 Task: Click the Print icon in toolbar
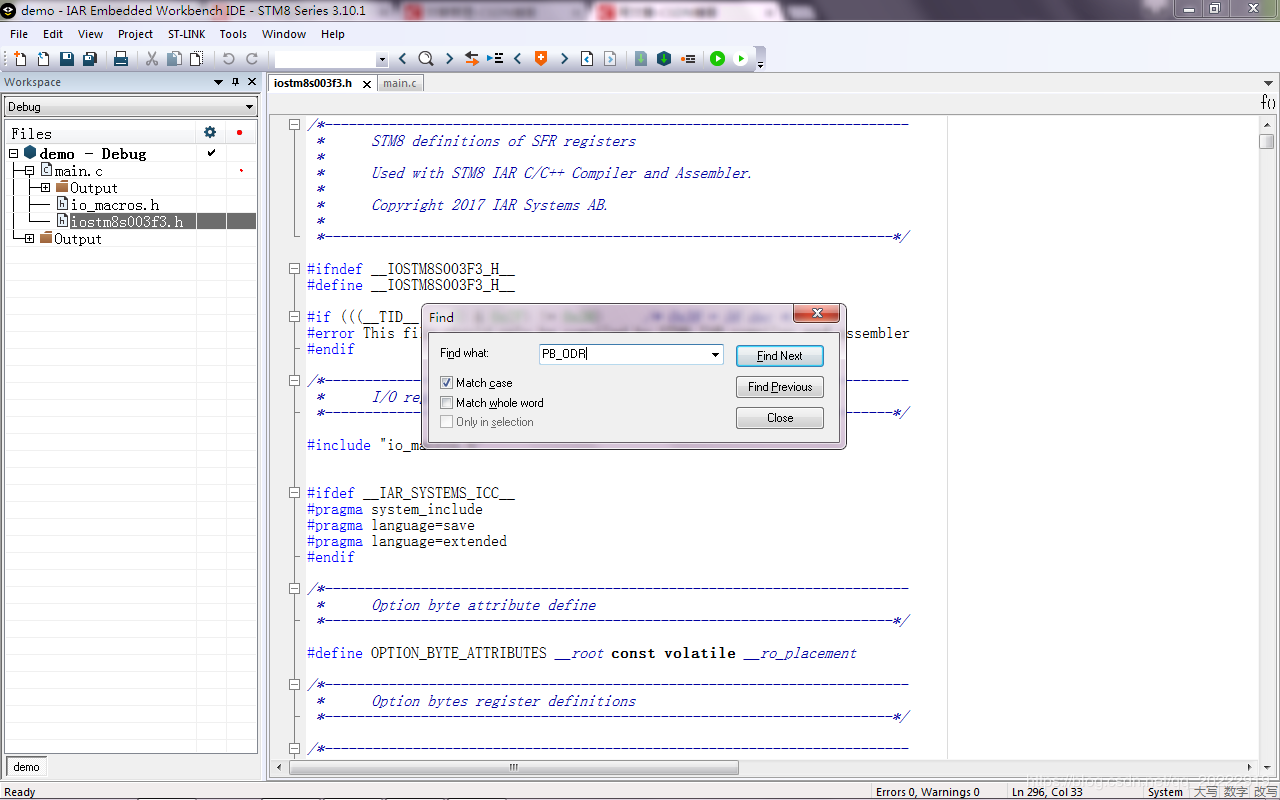pyautogui.click(x=121, y=59)
